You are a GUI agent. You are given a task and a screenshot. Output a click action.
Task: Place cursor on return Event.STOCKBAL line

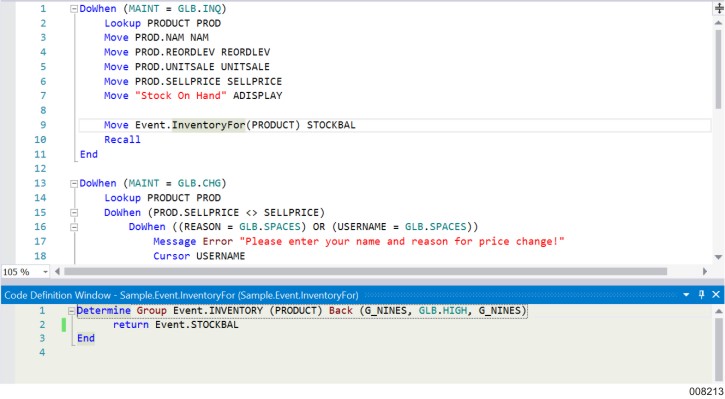176,325
